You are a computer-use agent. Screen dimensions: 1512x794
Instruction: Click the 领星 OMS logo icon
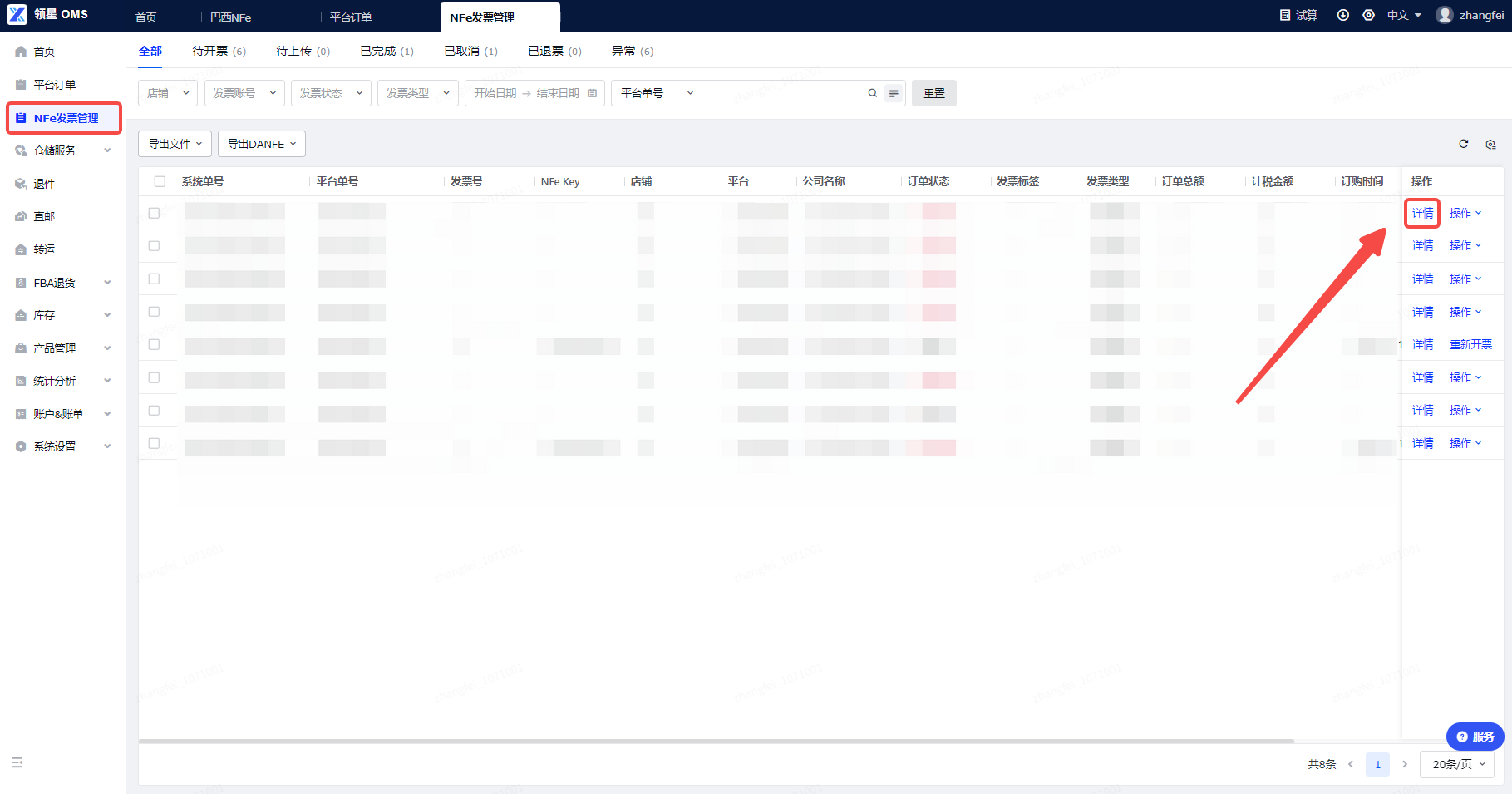click(x=17, y=14)
